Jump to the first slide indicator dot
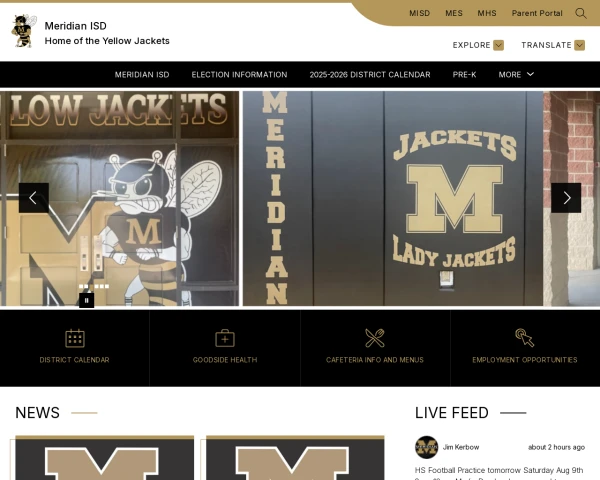Screen dimensions: 600x480 tap(81, 286)
